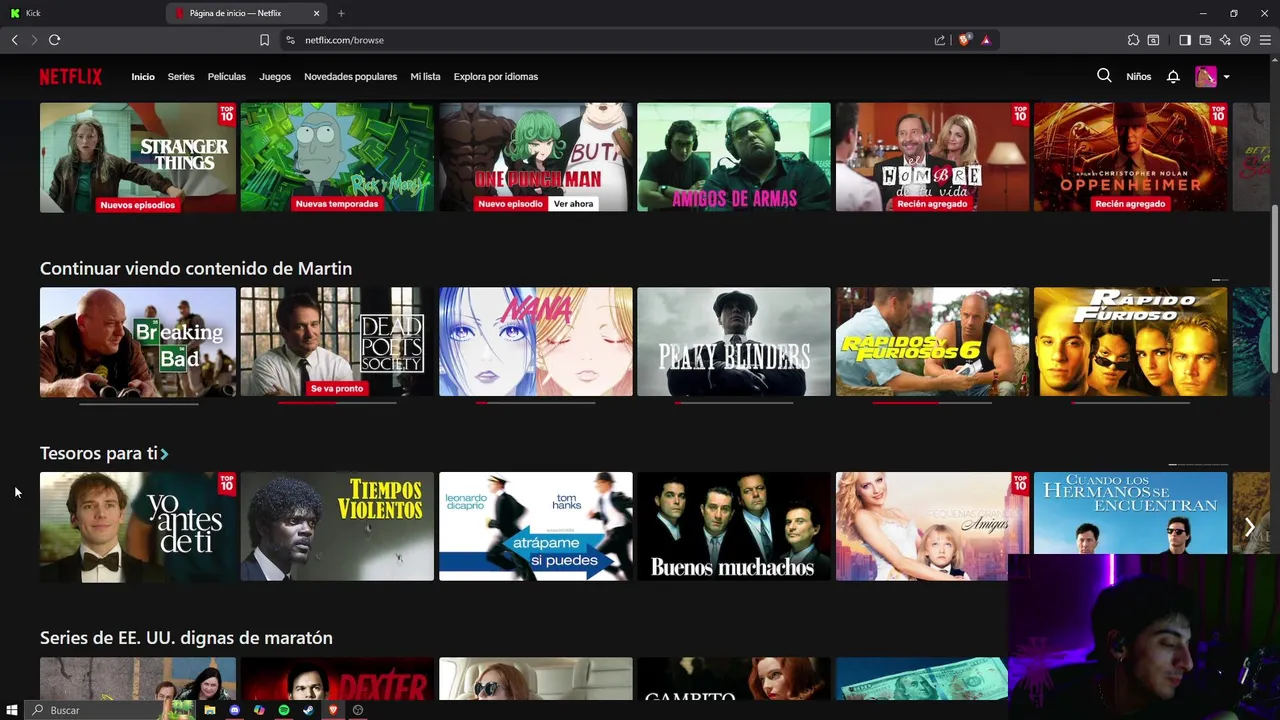Open the Oppenheimer thumbnail
This screenshot has width=1280, height=720.
[1130, 157]
